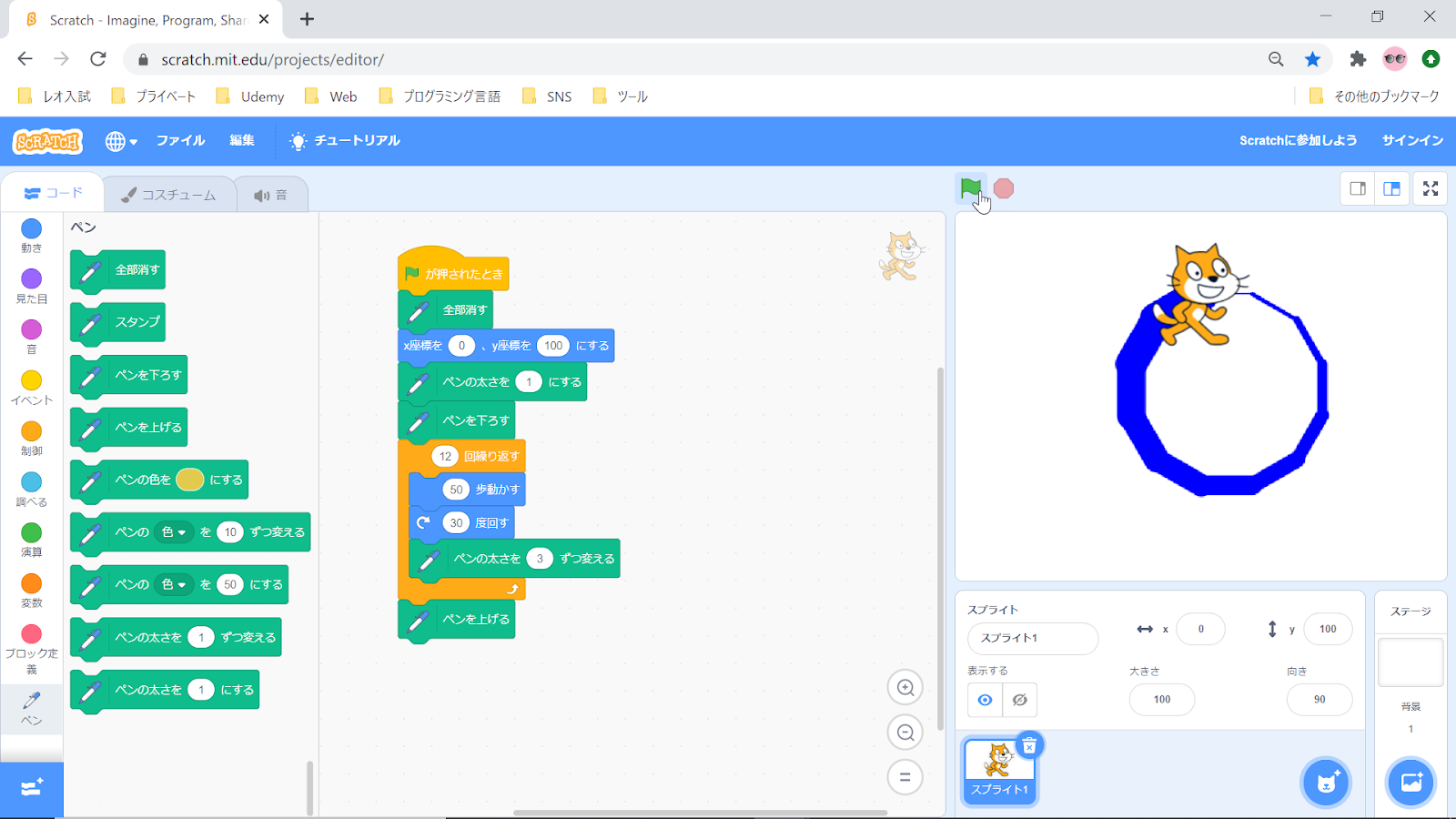Show the sprite with the eye icon
This screenshot has height=819, width=1456.
(x=985, y=700)
